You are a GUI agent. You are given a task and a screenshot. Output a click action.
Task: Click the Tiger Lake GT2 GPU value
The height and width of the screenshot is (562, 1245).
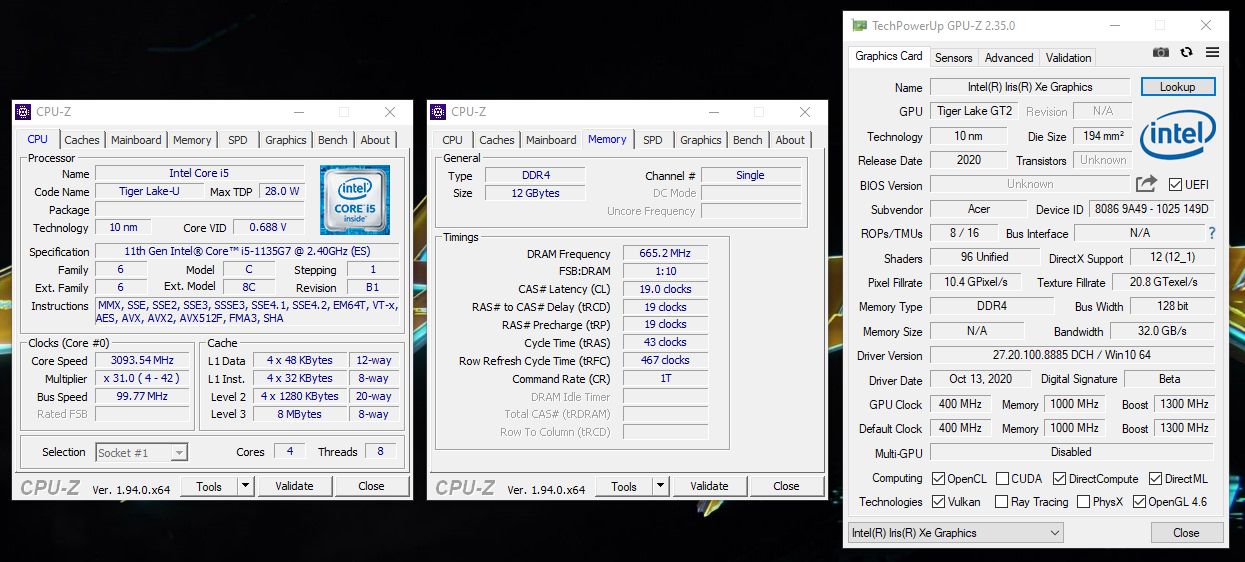[973, 111]
